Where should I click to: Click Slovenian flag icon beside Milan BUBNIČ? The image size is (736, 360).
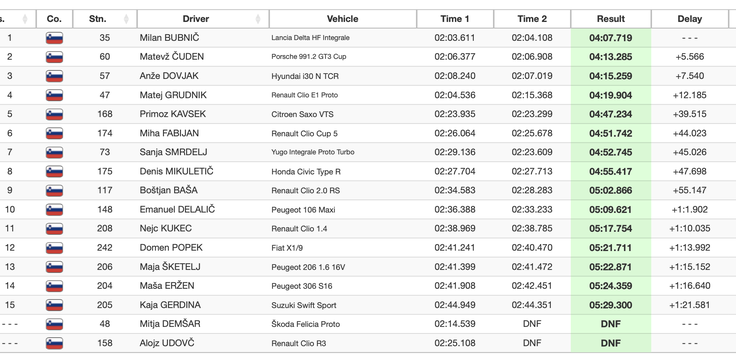pyautogui.click(x=54, y=38)
